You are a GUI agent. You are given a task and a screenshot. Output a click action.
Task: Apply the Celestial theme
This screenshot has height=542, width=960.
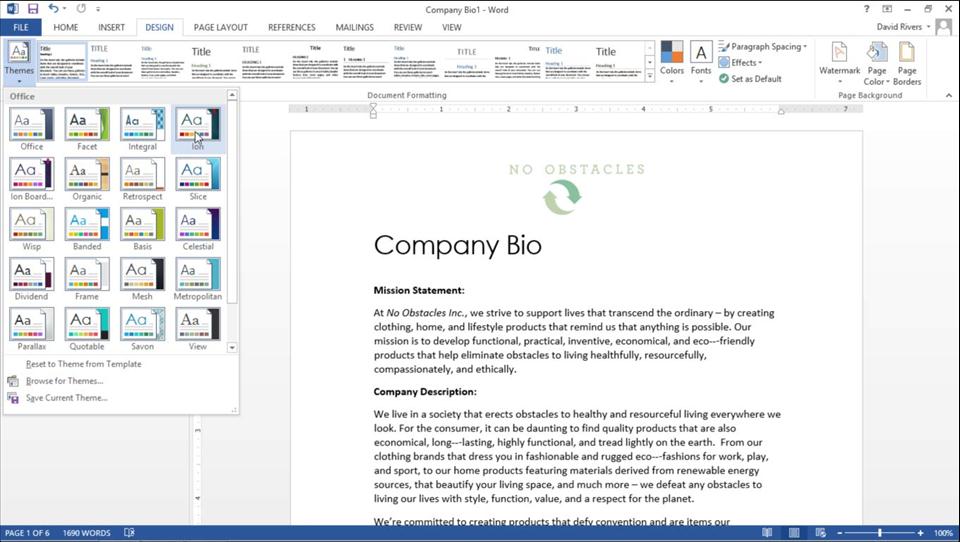198,229
